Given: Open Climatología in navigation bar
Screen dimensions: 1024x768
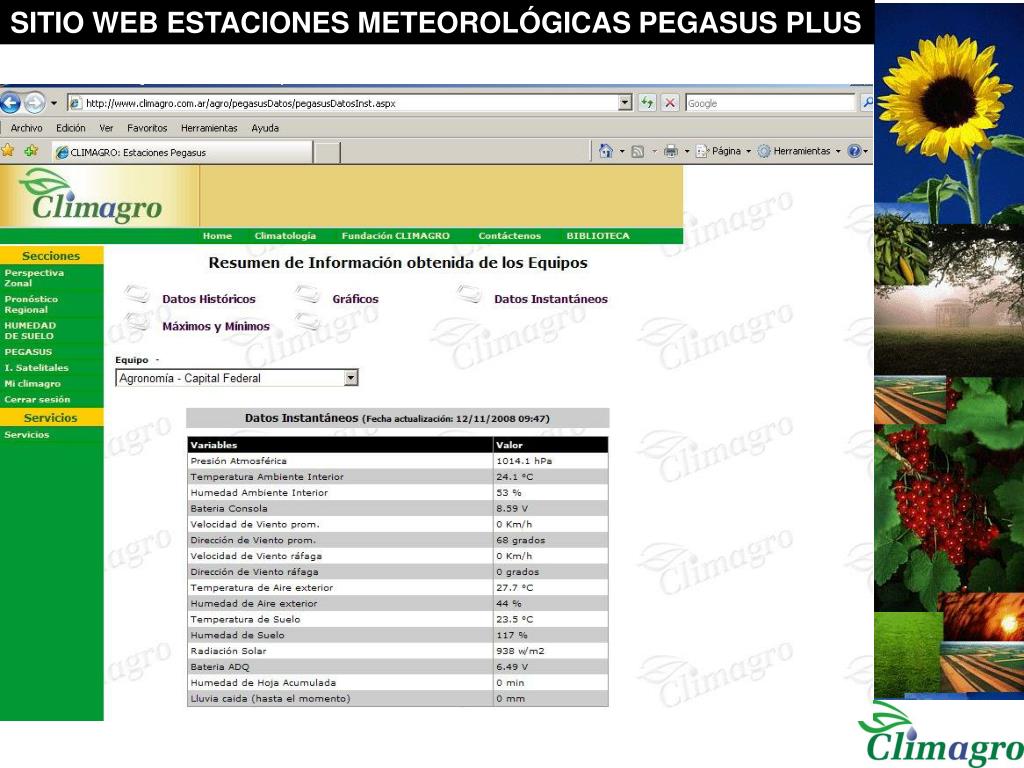Looking at the screenshot, I should pyautogui.click(x=285, y=236).
